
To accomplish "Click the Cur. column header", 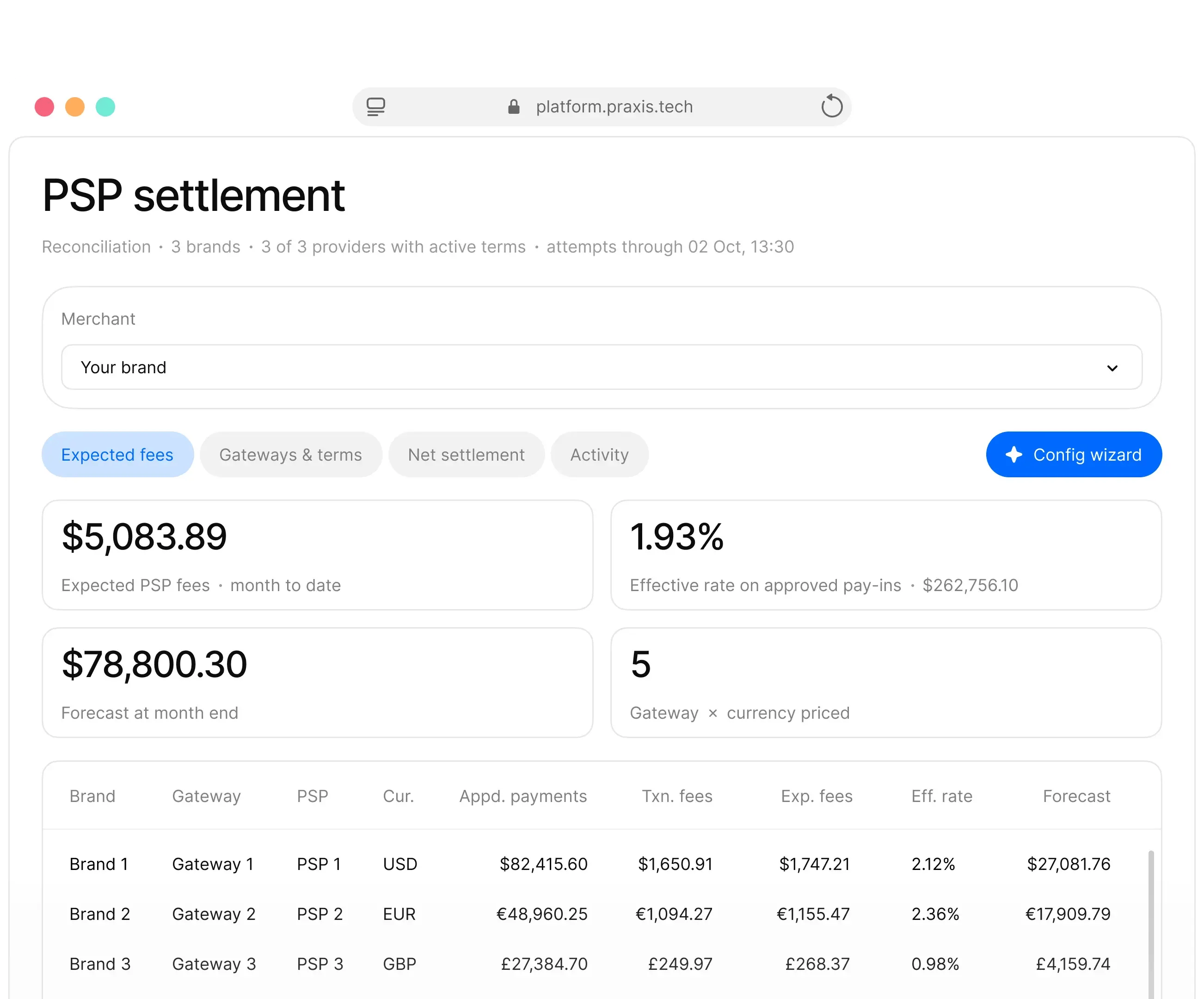I will click(398, 796).
